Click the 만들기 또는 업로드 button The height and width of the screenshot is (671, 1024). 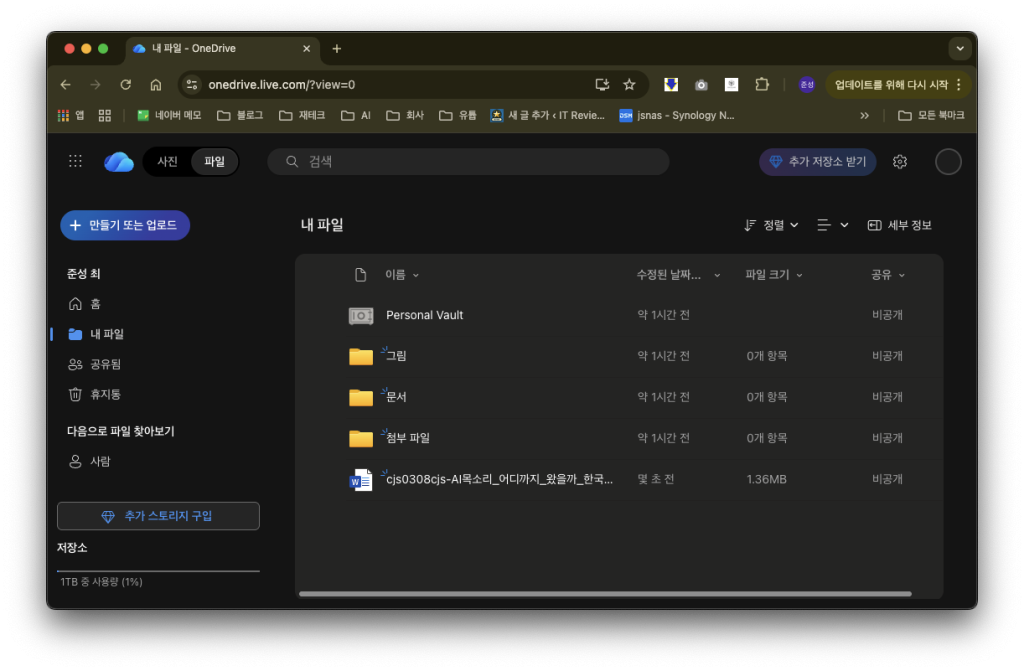(x=125, y=225)
